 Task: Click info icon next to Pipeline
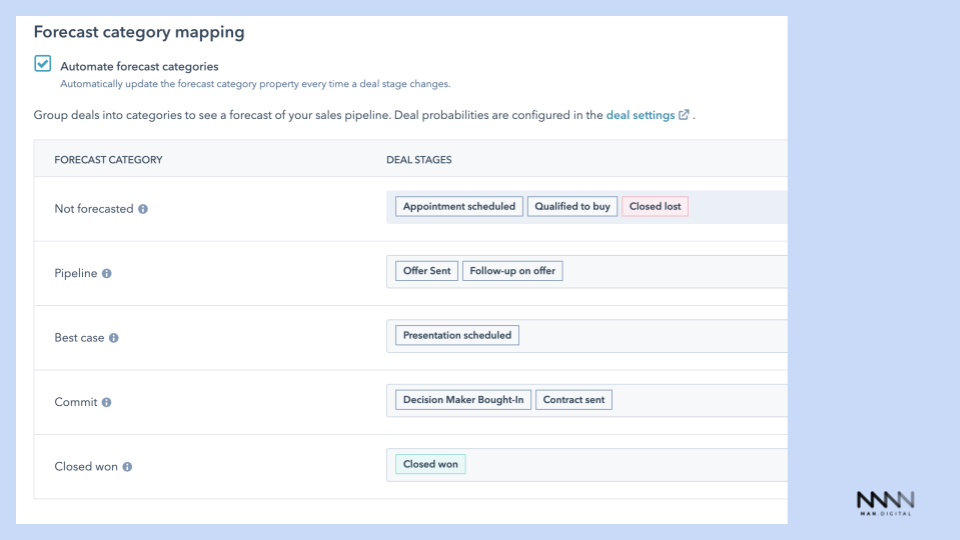(107, 273)
